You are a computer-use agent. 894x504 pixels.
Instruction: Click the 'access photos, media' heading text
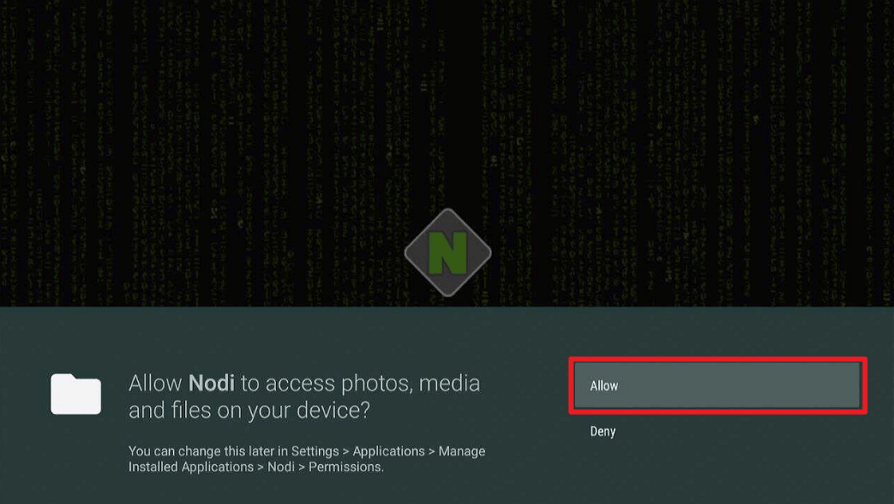[x=373, y=384]
